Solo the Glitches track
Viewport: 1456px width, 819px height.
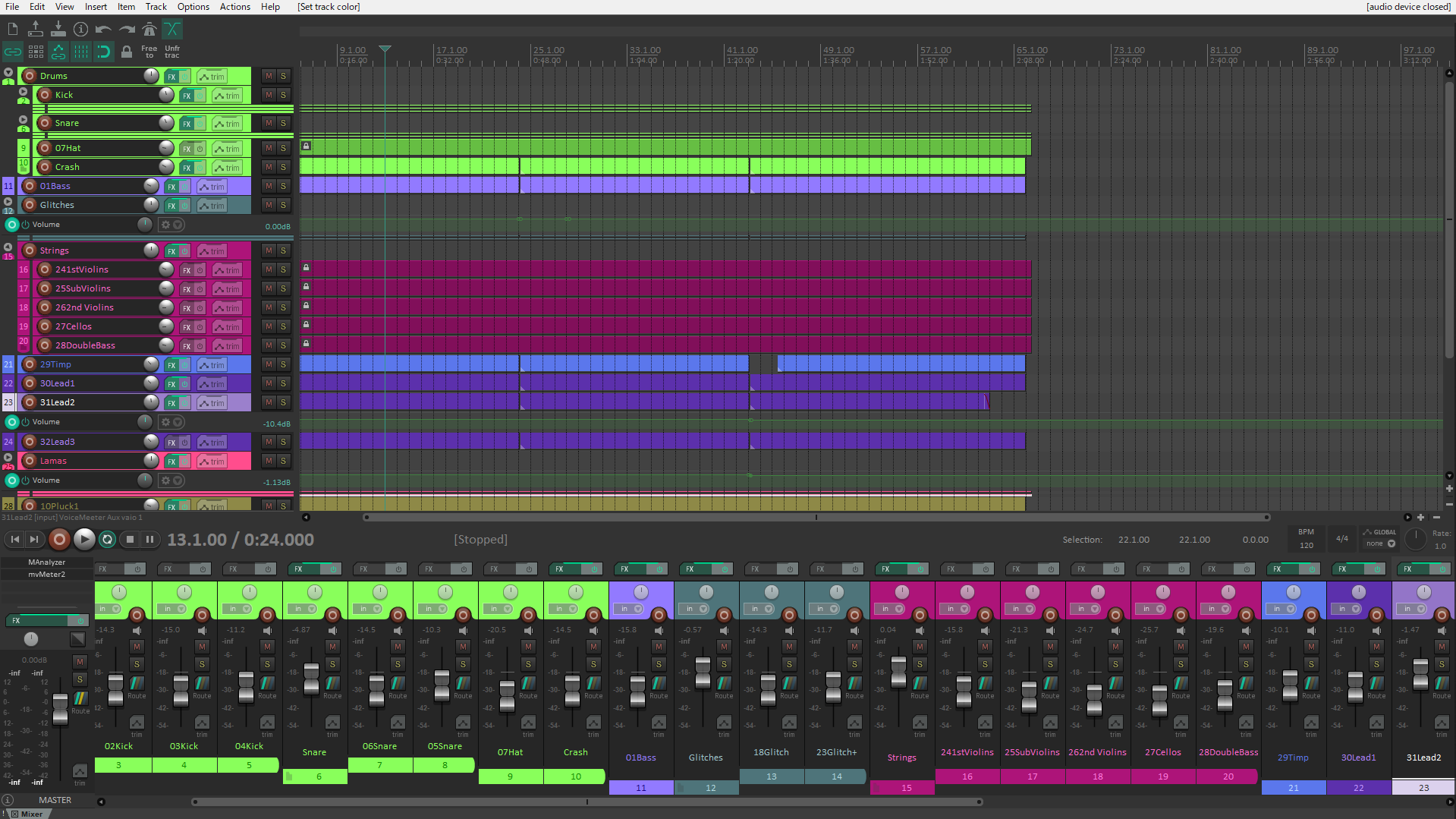click(283, 205)
